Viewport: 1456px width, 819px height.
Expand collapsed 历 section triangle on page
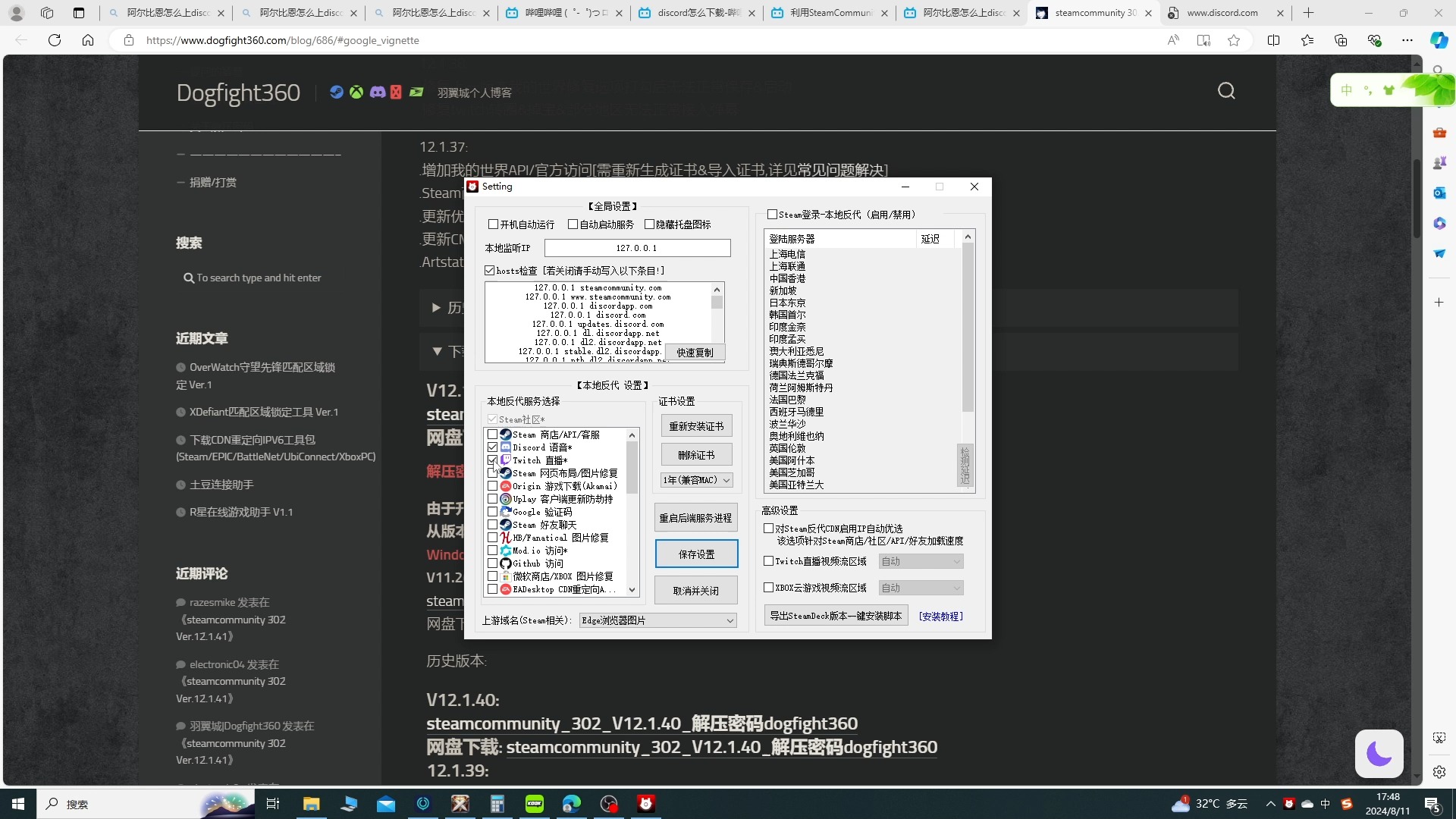(x=436, y=308)
